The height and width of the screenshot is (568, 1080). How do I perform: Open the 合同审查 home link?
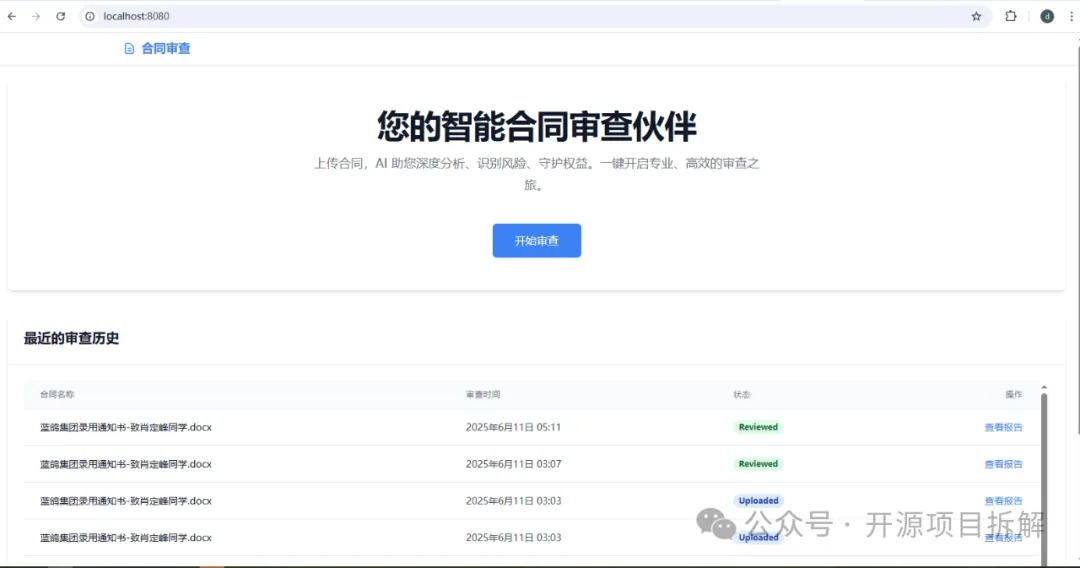click(165, 48)
